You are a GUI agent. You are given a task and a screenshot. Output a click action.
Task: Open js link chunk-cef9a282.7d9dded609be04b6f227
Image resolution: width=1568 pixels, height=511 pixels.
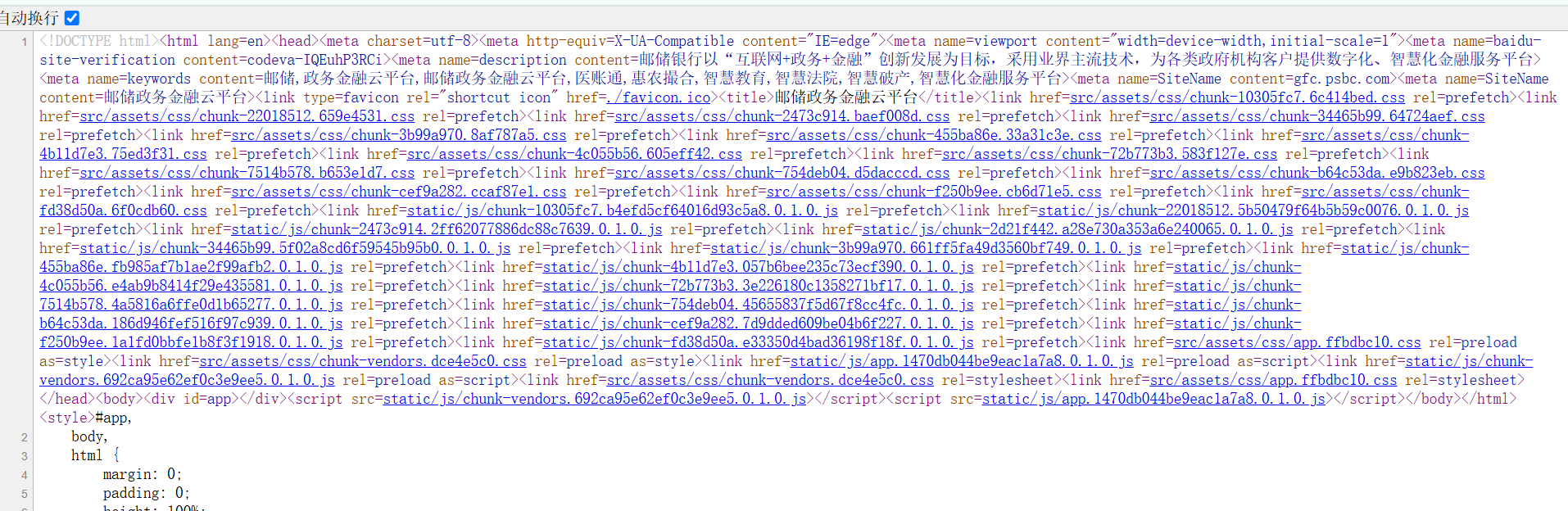click(759, 323)
